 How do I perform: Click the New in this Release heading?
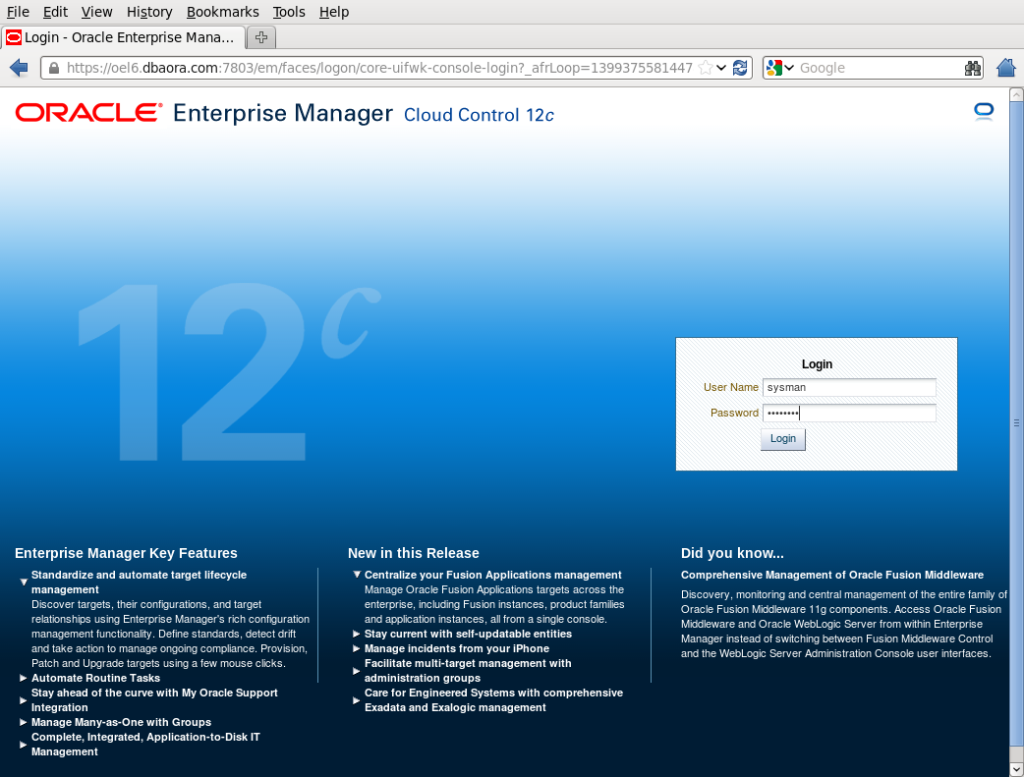pyautogui.click(x=413, y=553)
